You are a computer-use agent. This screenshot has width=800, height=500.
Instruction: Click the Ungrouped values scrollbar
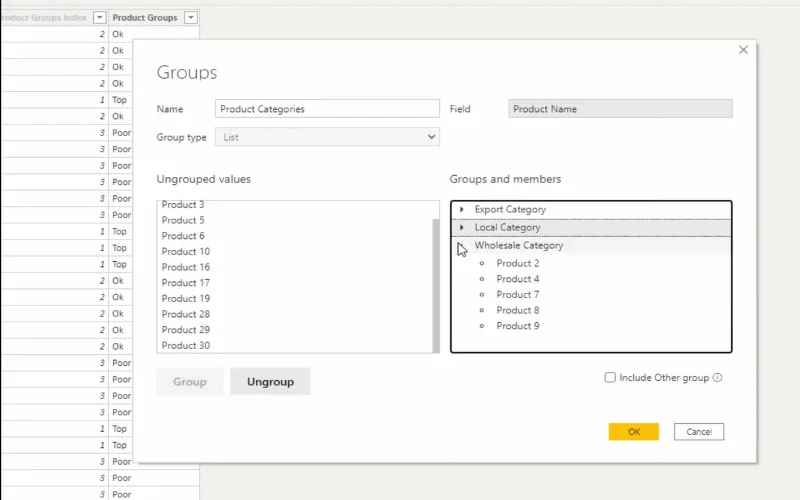(436, 285)
